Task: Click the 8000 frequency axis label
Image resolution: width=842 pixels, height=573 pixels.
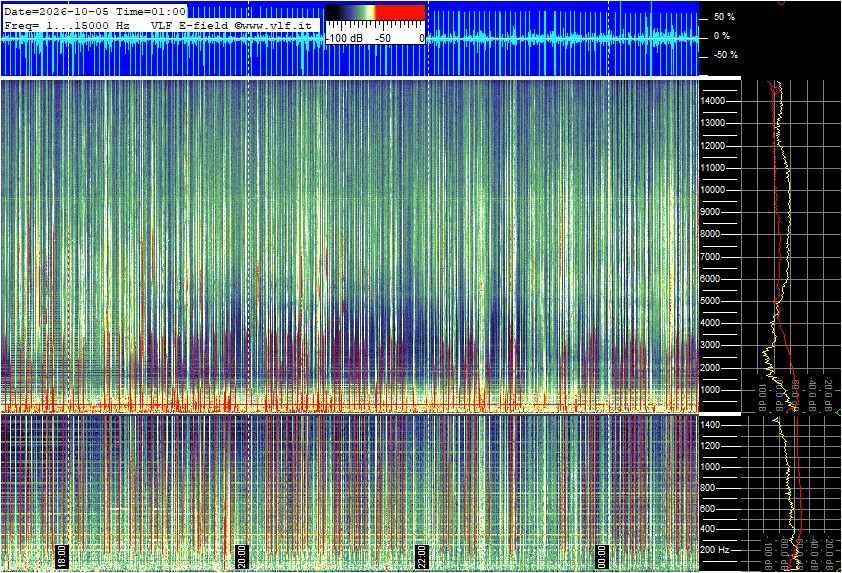Action: (x=710, y=234)
